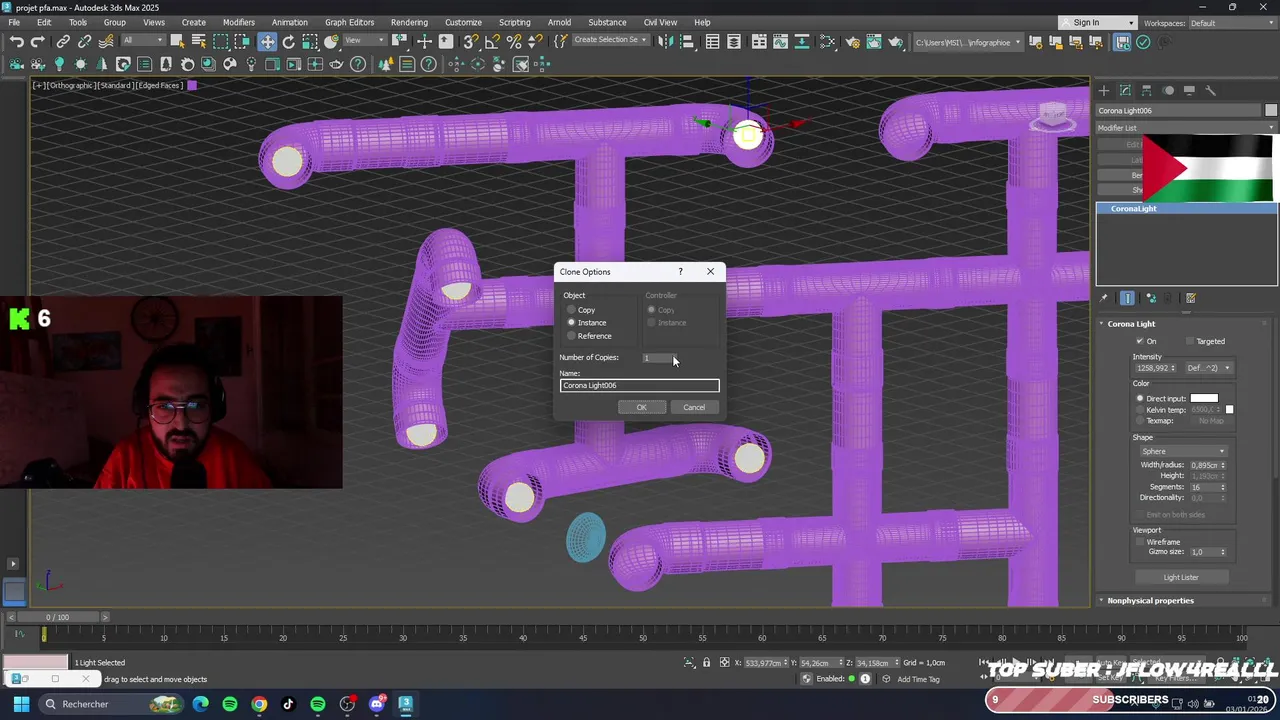Toggle the 3D Snaps icon
Viewport: 1280px width, 720px height.
click(x=471, y=42)
